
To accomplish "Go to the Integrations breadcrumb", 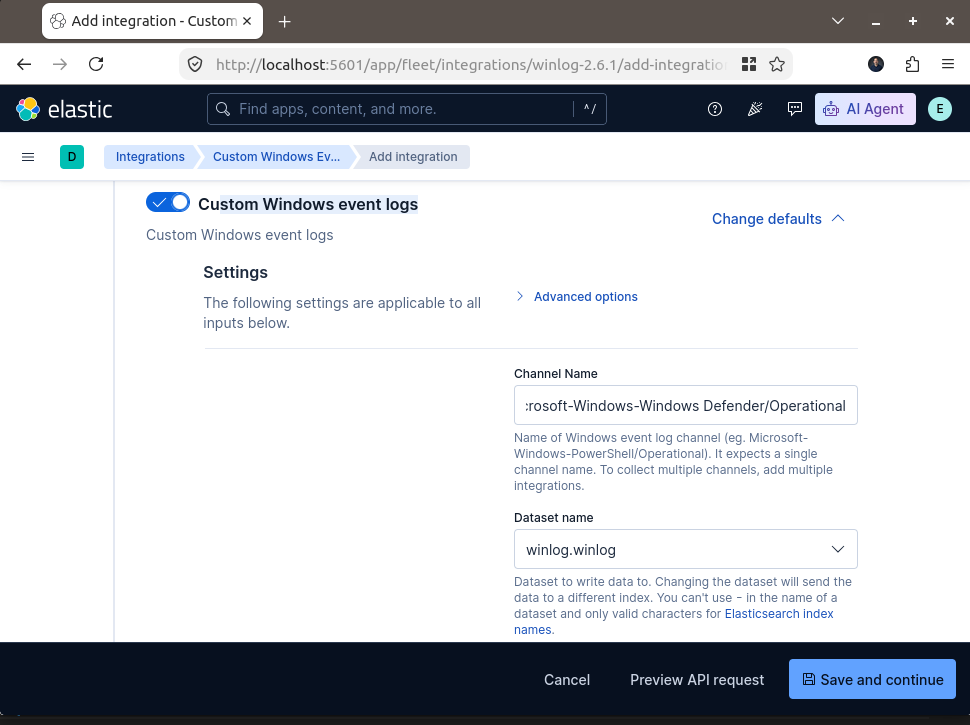I will click(150, 157).
